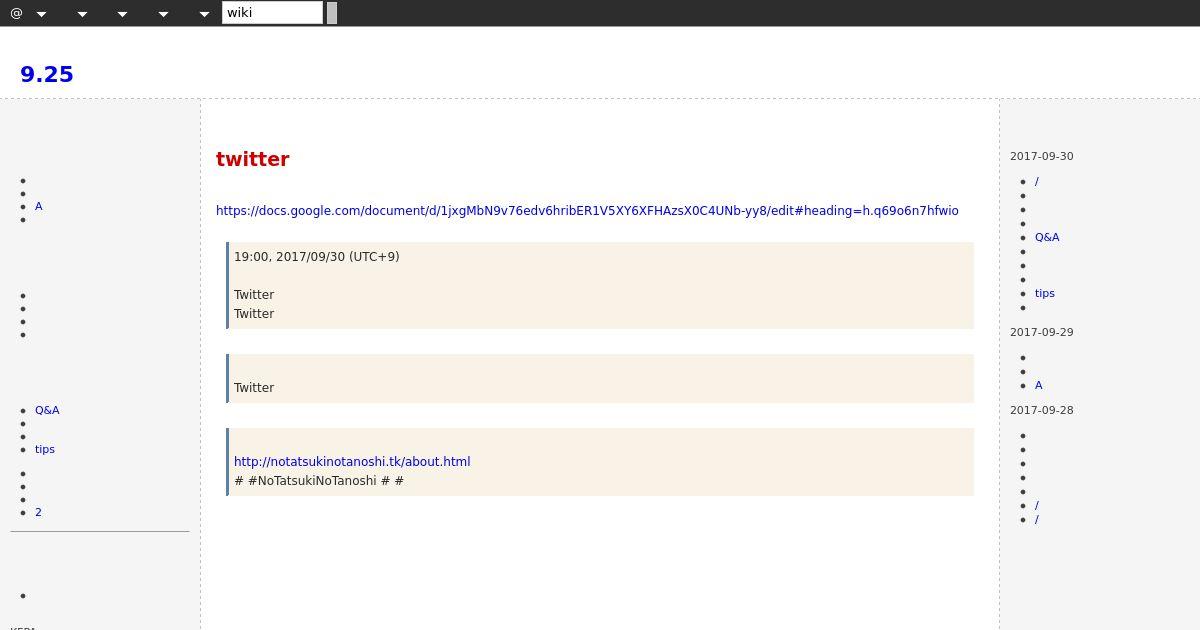Select the 2017-09-30 date heading

click(1042, 157)
